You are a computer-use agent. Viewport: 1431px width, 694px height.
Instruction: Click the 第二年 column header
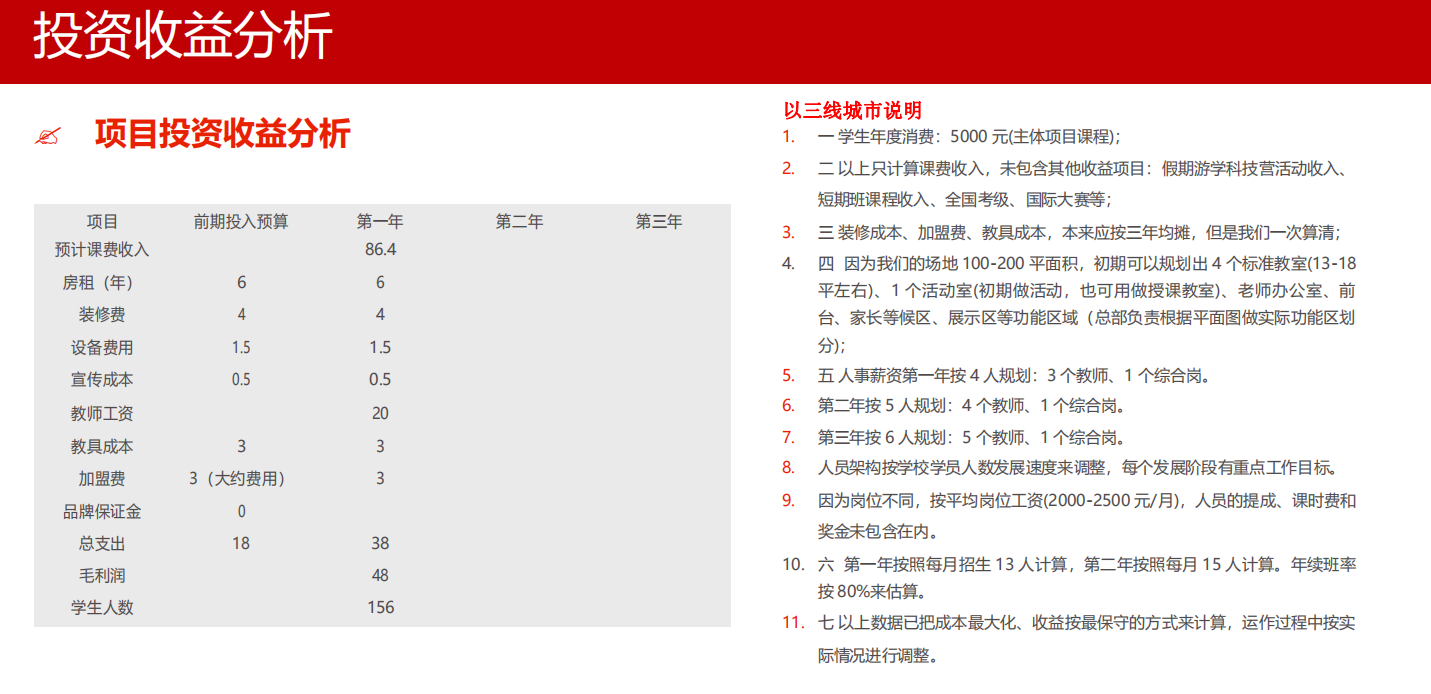(519, 222)
